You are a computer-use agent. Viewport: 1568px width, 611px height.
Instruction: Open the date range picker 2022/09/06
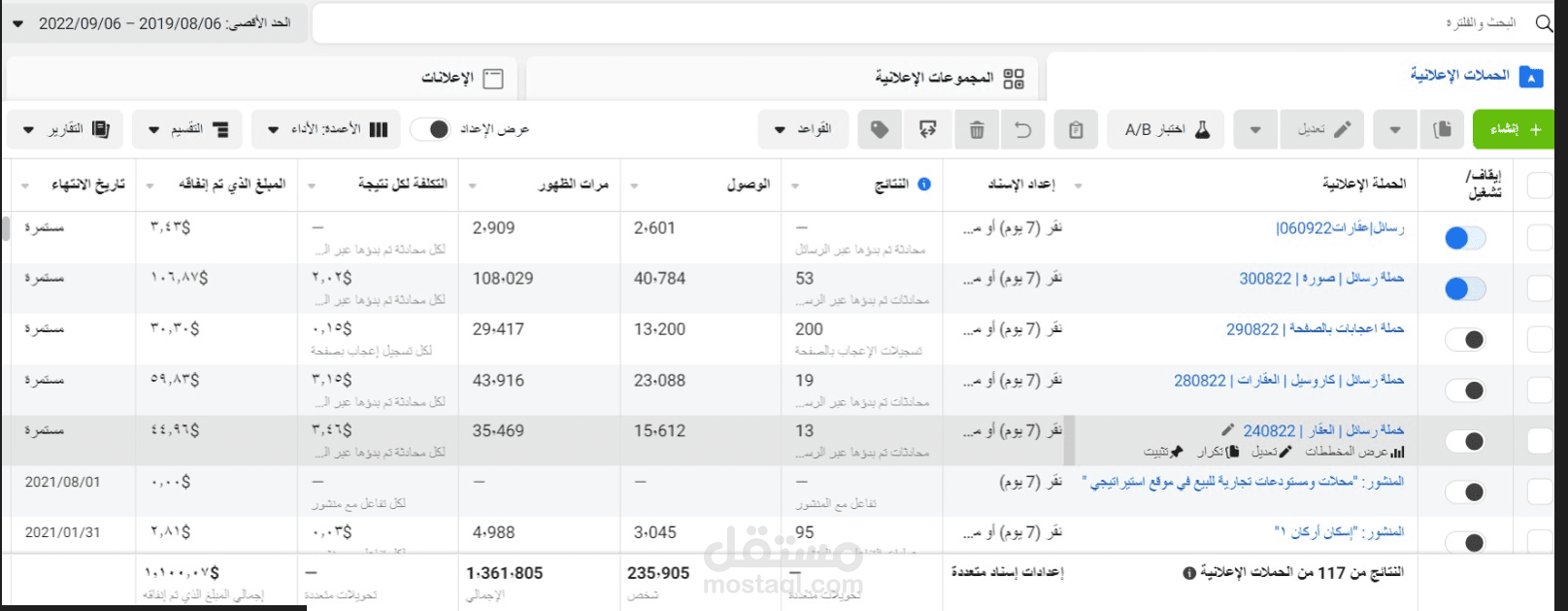coord(155,23)
